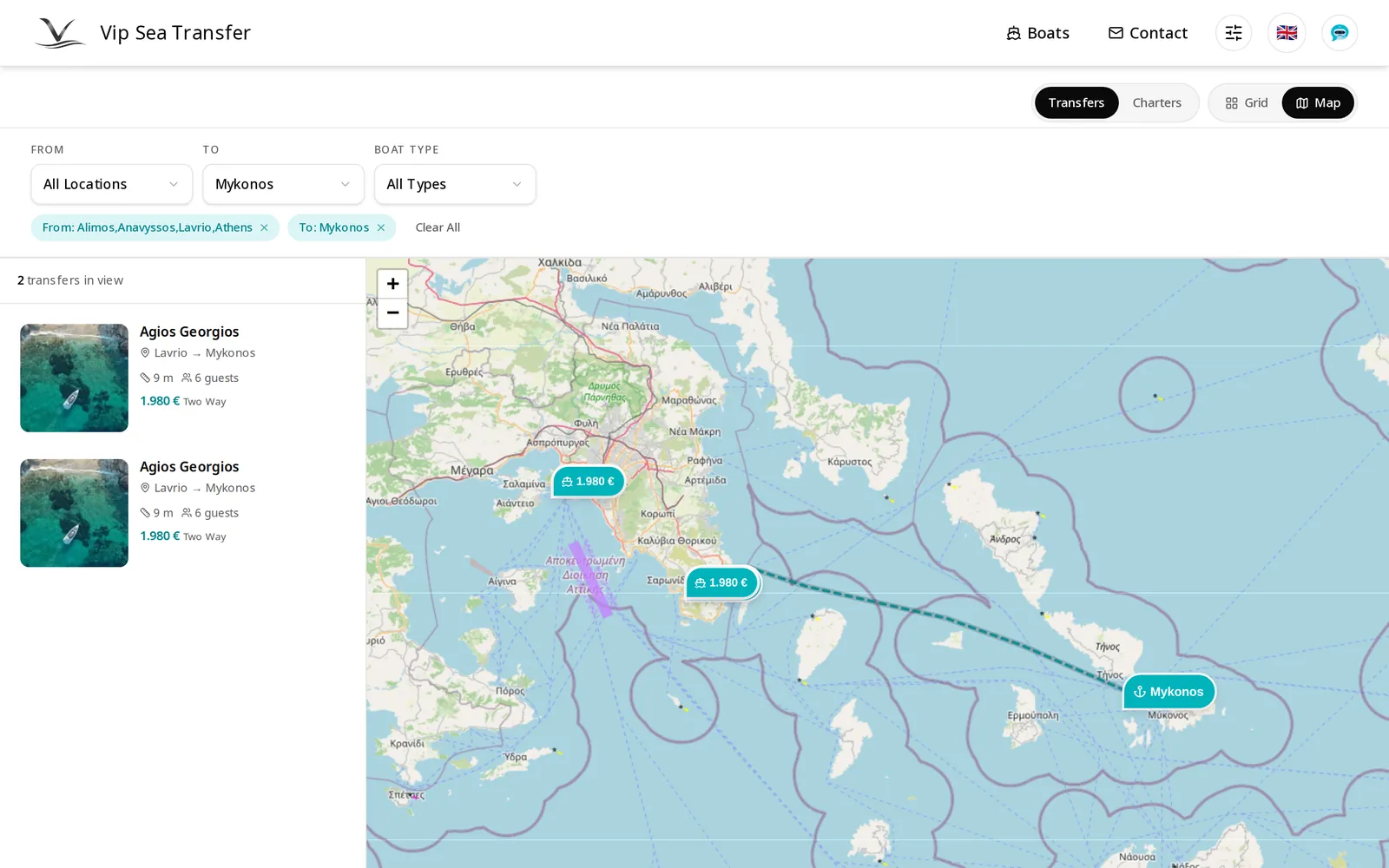Click the second Agios Georgios title
Viewport: 1389px width, 868px height.
189,467
